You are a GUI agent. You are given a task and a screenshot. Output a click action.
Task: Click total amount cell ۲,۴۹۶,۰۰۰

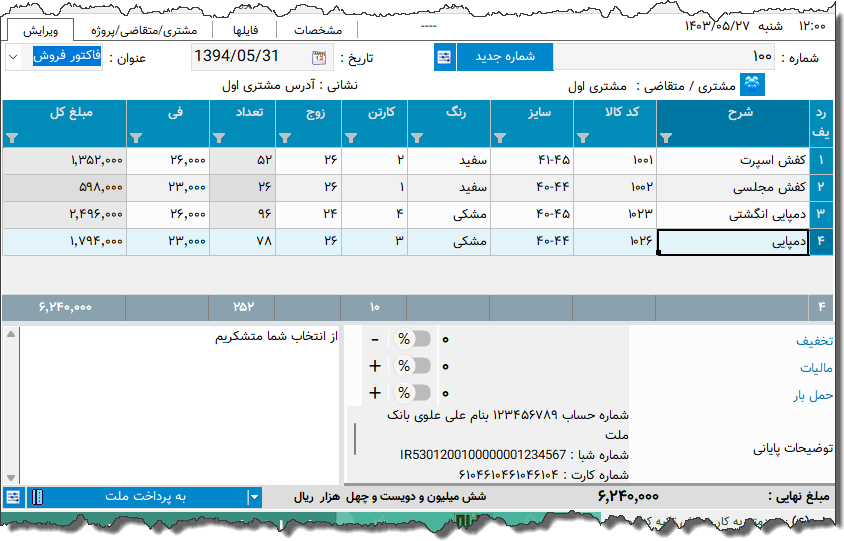click(x=65, y=214)
